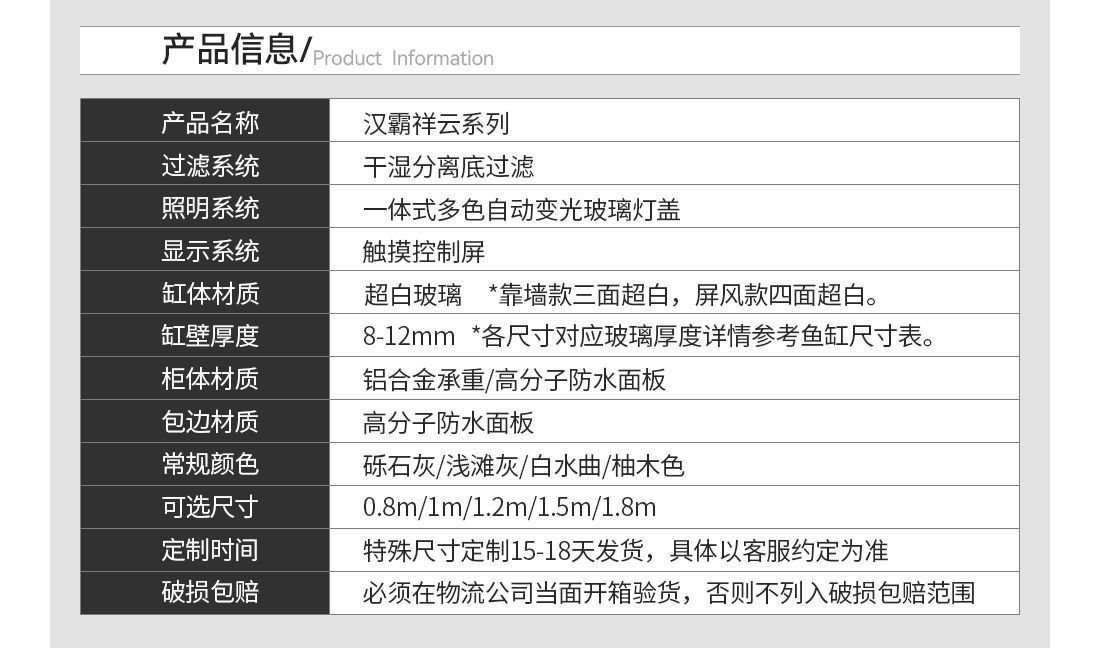Select the 缸壁厚度 label cell
Screen dimensions: 1100x648
pyautogui.click(x=210, y=337)
